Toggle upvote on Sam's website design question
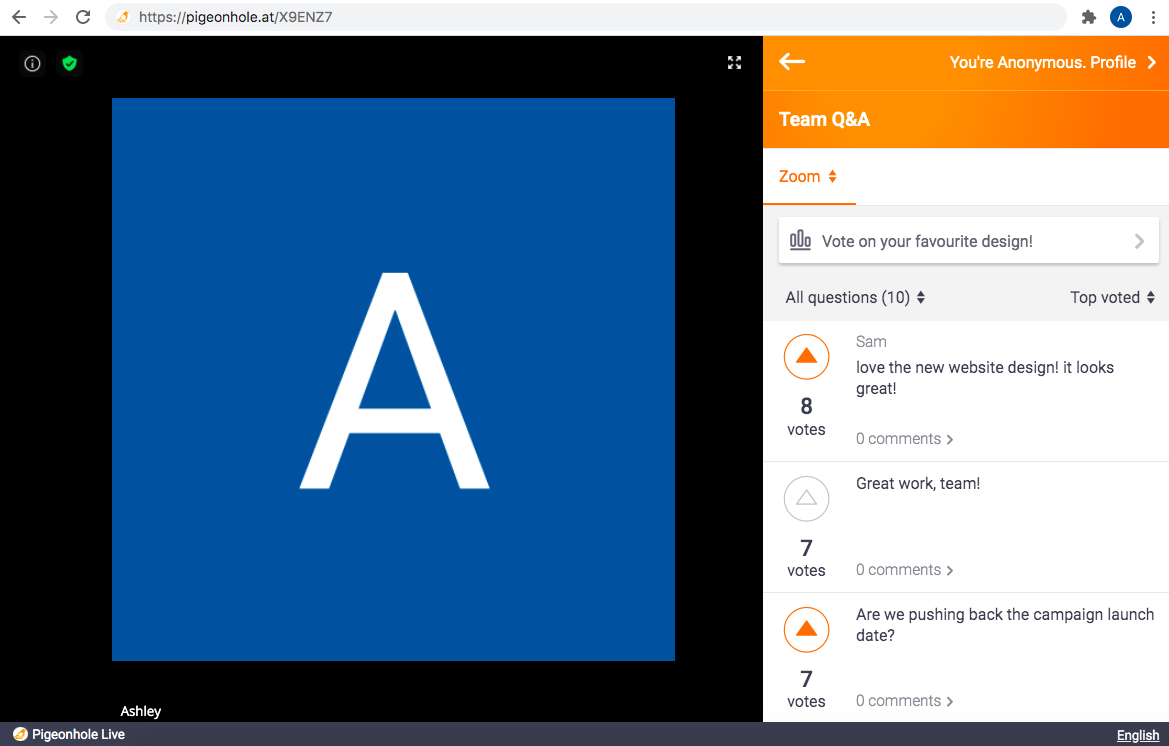The image size is (1169, 746). coord(806,357)
